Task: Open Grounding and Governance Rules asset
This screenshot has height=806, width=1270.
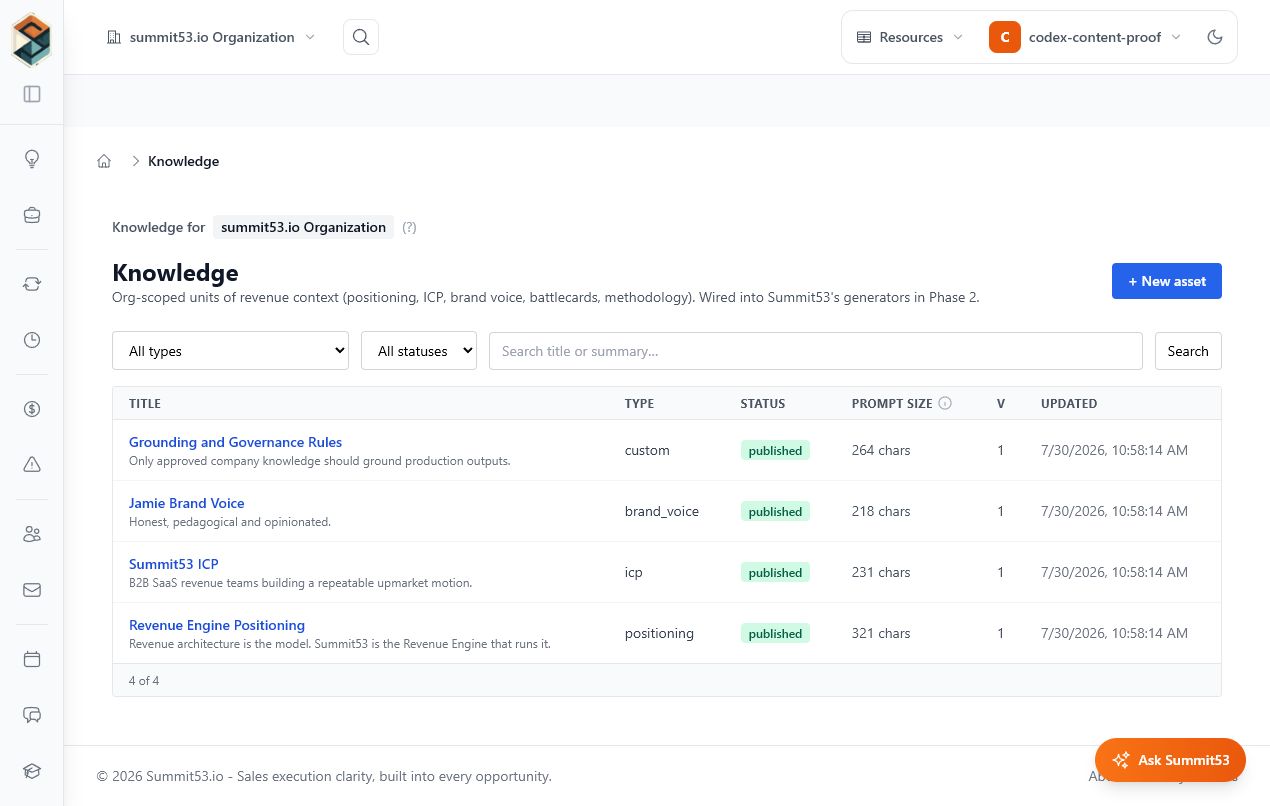Action: click(x=235, y=442)
